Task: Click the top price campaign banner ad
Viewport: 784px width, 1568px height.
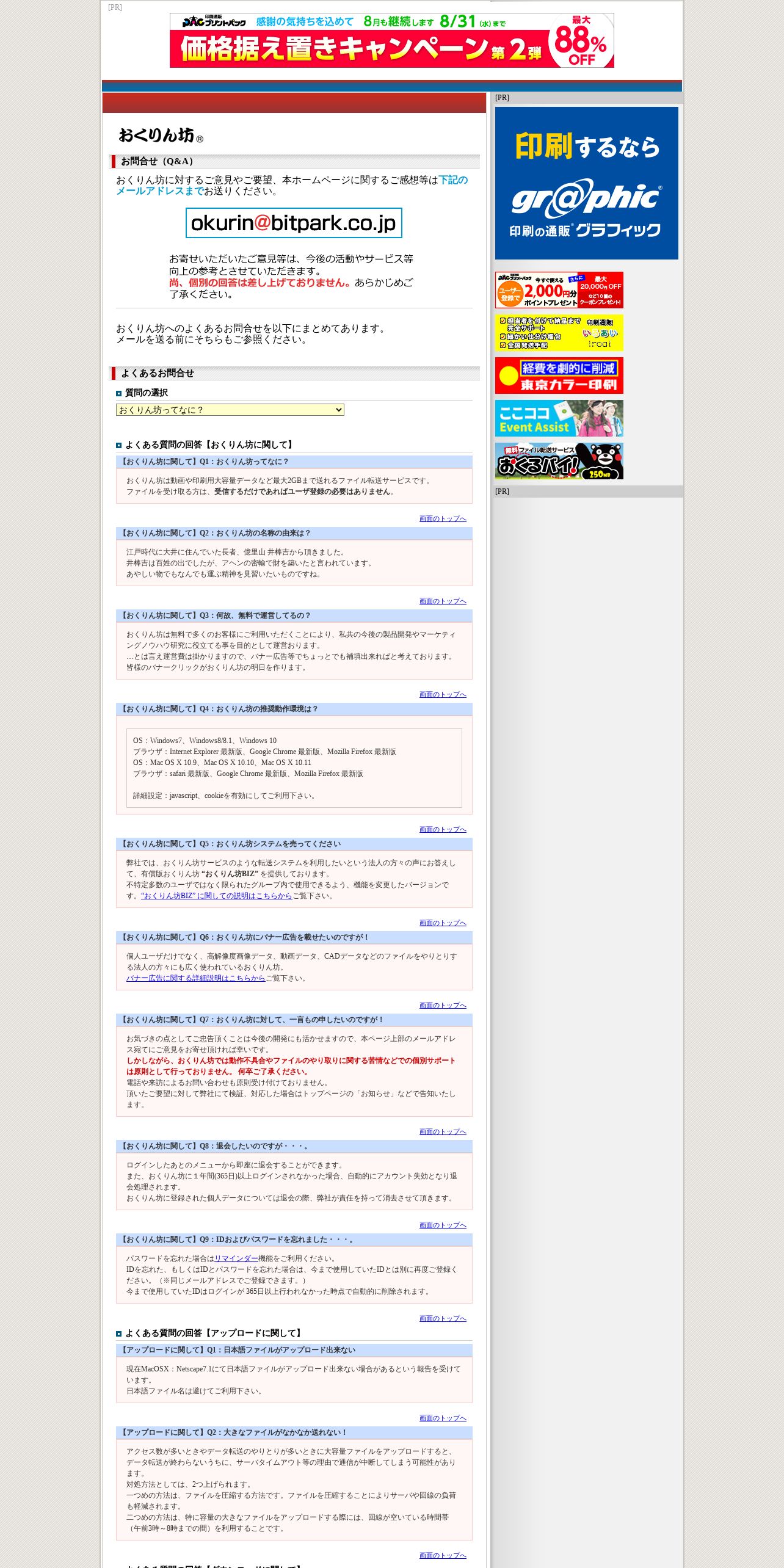Action: click(391, 40)
